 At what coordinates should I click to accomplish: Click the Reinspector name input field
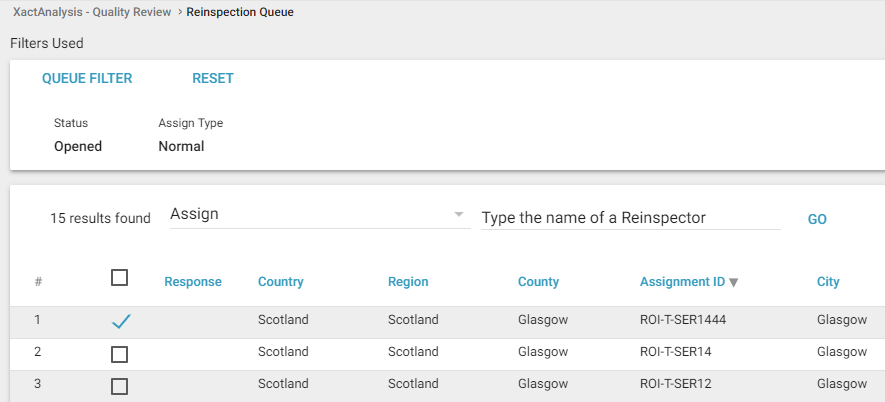630,218
